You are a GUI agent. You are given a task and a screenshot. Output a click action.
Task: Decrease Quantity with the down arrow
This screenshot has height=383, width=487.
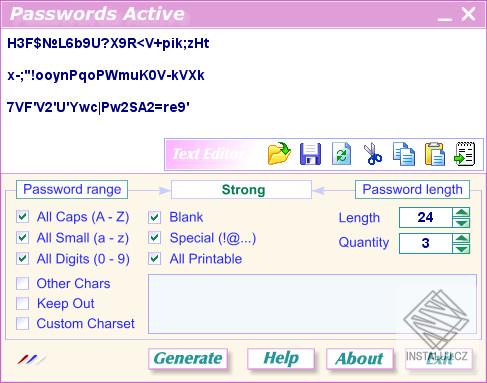(x=461, y=249)
